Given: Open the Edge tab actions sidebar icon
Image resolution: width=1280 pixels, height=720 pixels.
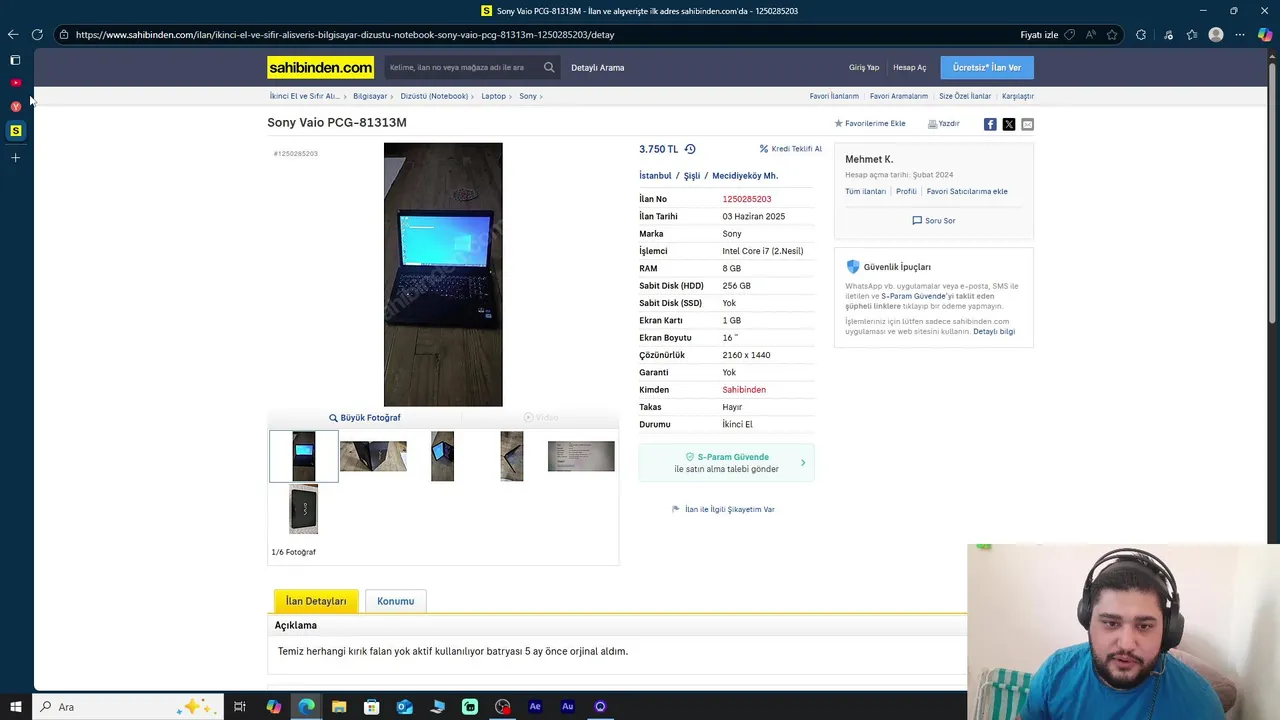Looking at the screenshot, I should 15,60.
